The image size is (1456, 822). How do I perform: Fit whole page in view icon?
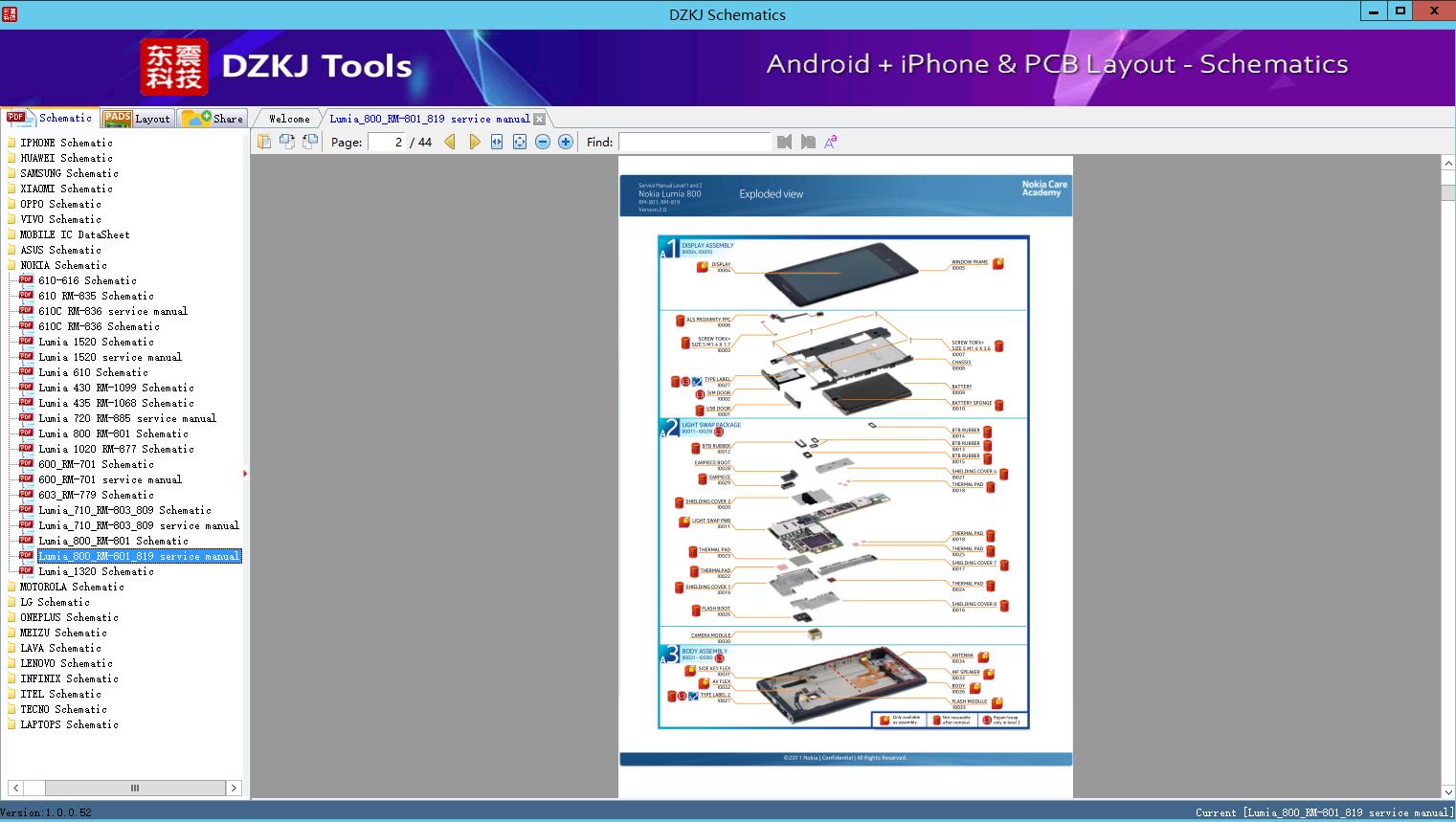coord(520,142)
